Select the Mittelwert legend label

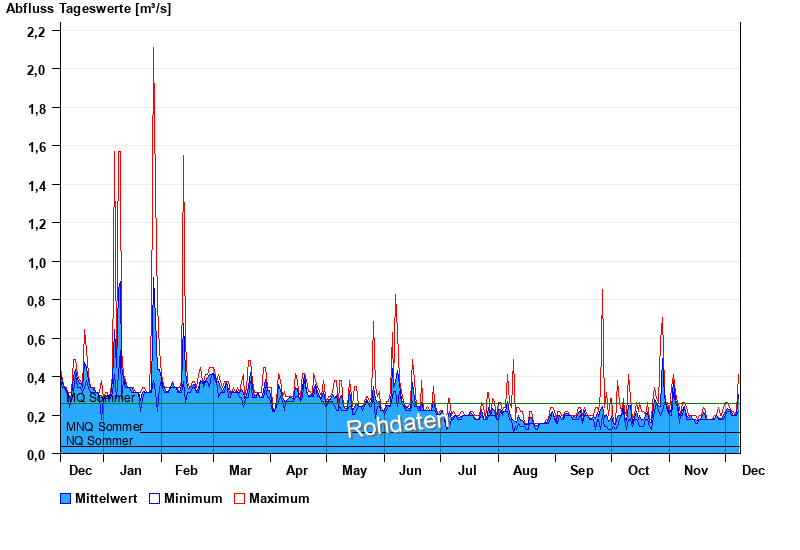click(x=107, y=498)
